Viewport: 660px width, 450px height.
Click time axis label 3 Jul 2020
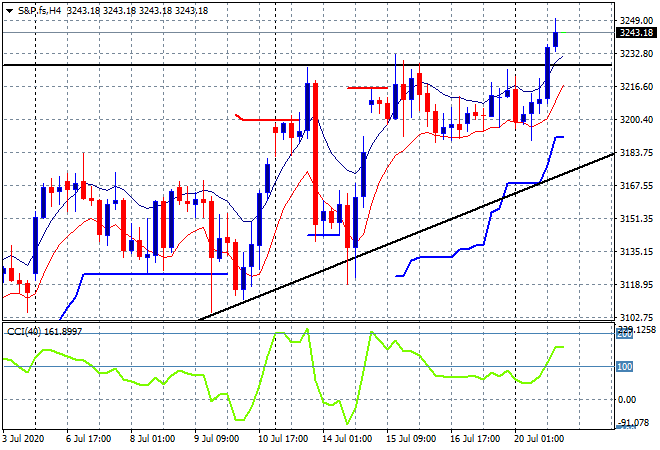coord(23,439)
